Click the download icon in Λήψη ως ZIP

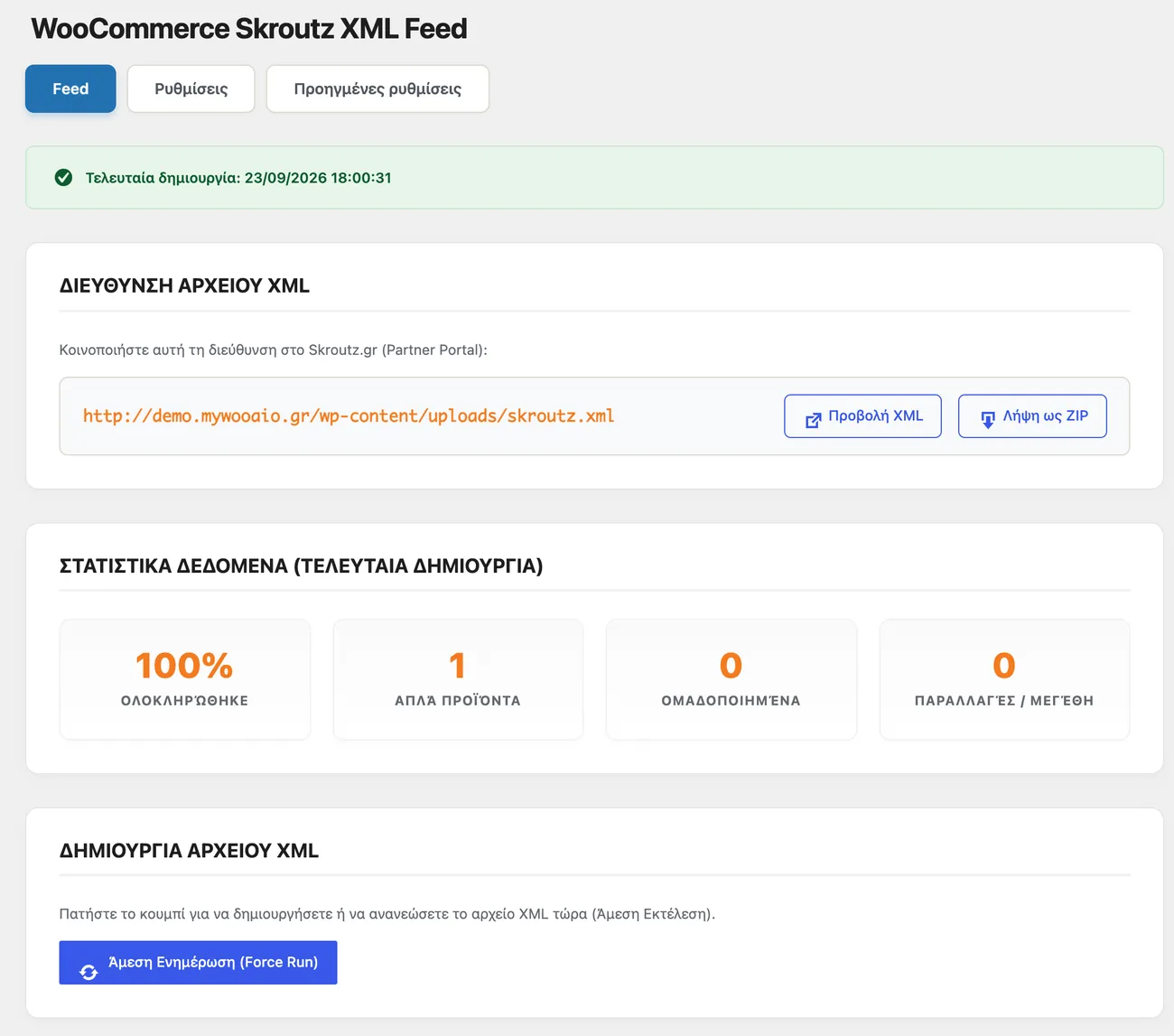(988, 420)
